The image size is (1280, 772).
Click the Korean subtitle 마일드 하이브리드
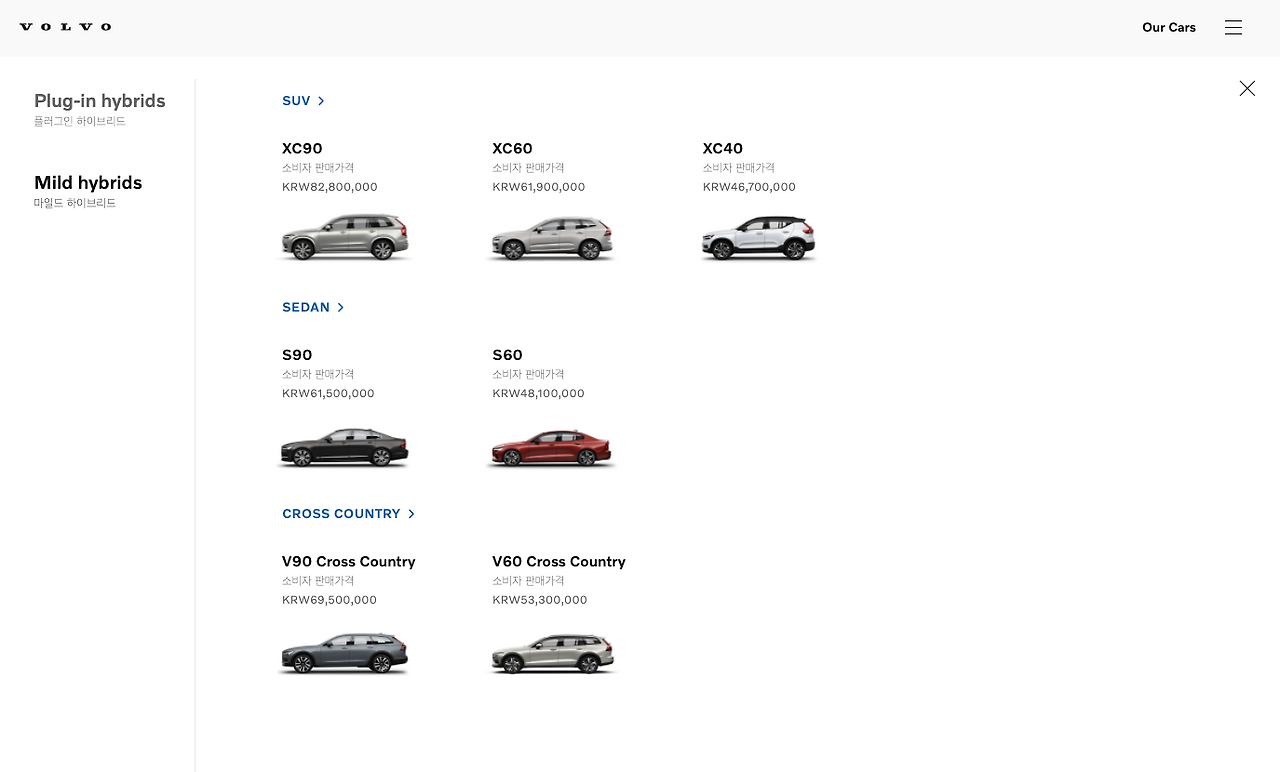tap(75, 203)
